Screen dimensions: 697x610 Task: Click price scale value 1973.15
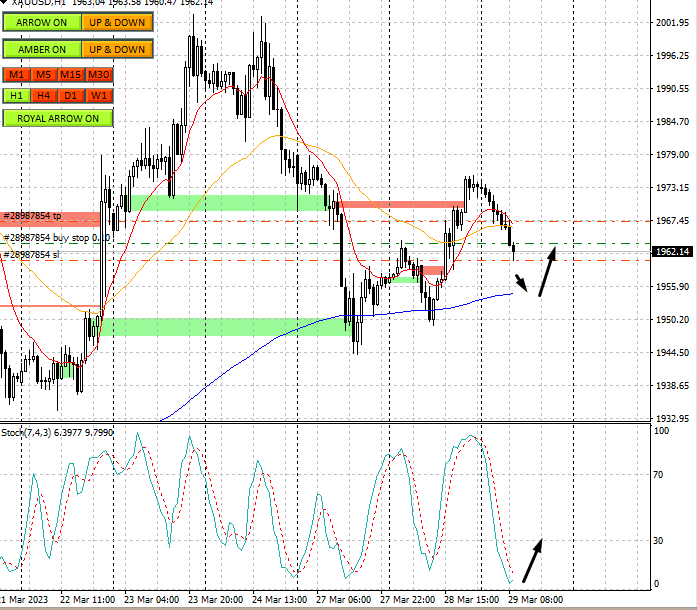click(672, 188)
